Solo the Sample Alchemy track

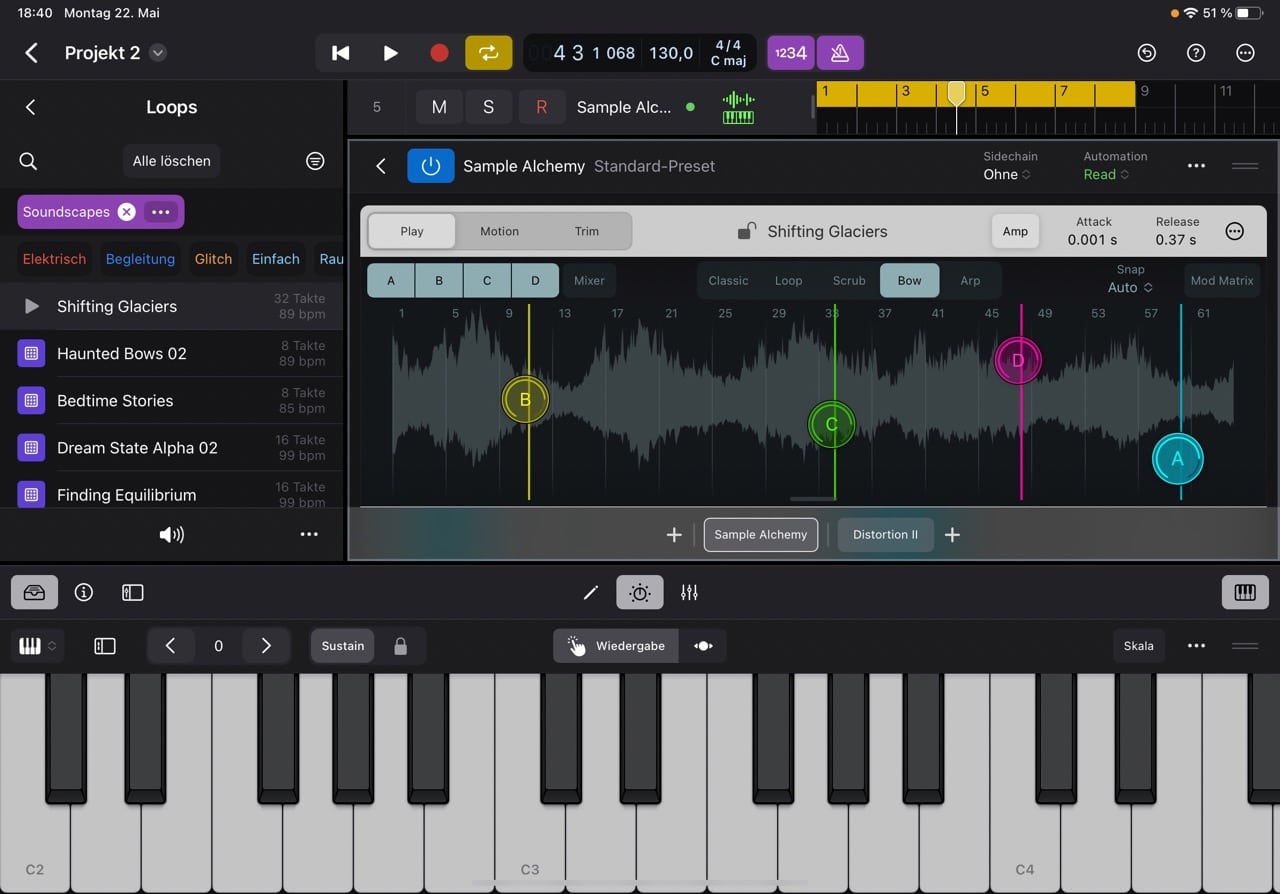488,107
